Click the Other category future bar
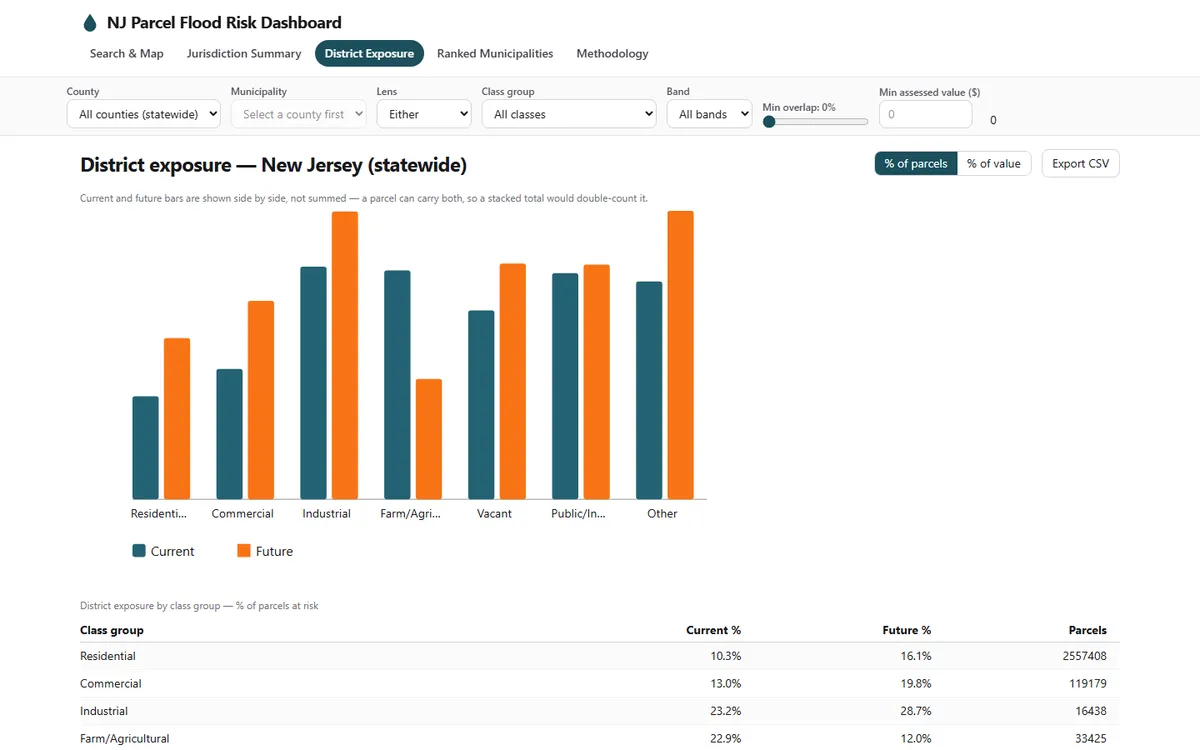The width and height of the screenshot is (1200, 750). click(681, 355)
